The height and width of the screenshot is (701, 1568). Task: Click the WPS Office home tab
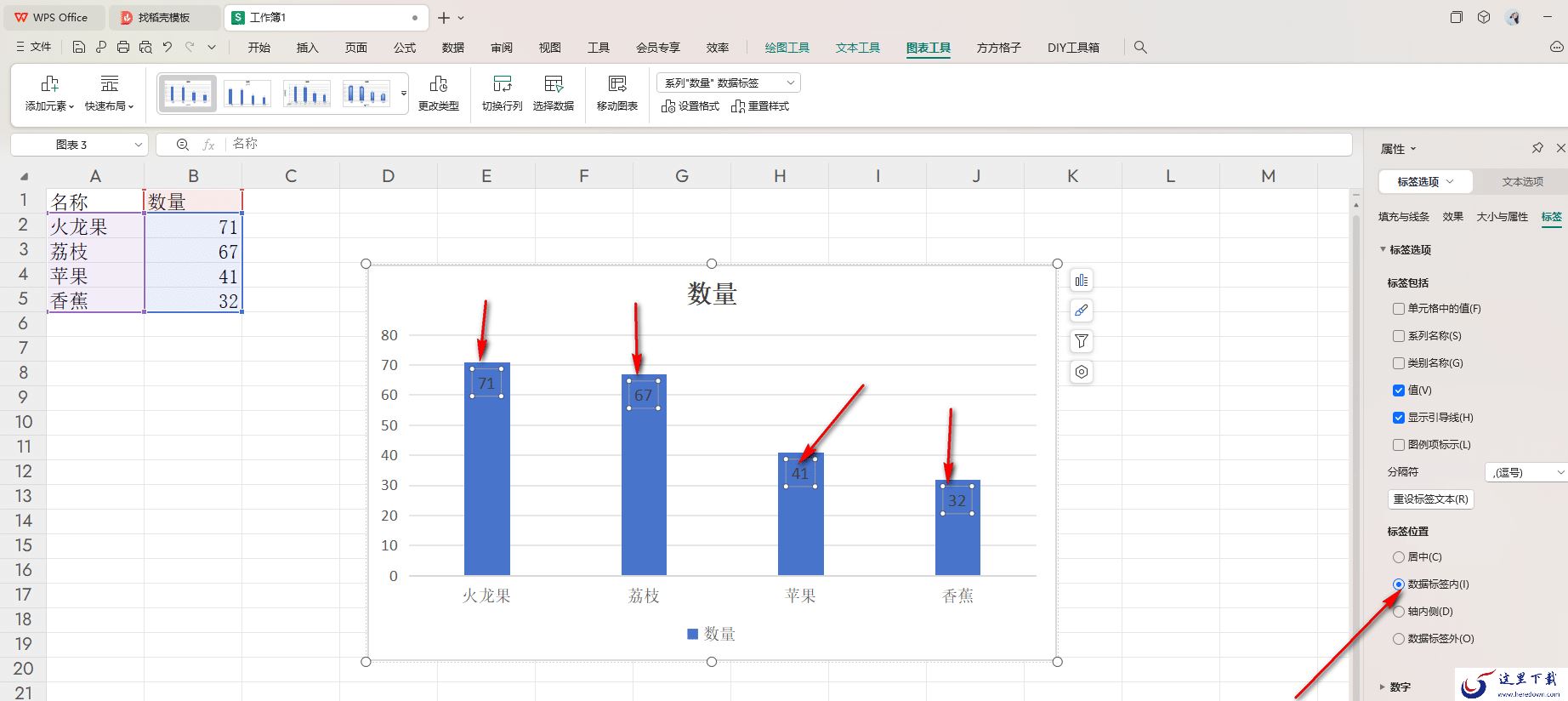52,17
